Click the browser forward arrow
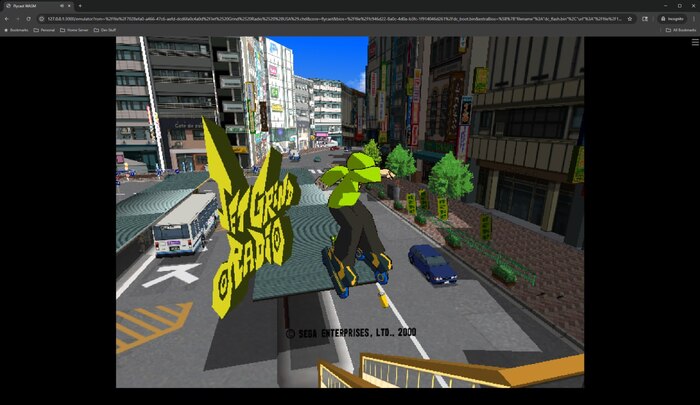This screenshot has width=700, height=405. pyautogui.click(x=18, y=18)
